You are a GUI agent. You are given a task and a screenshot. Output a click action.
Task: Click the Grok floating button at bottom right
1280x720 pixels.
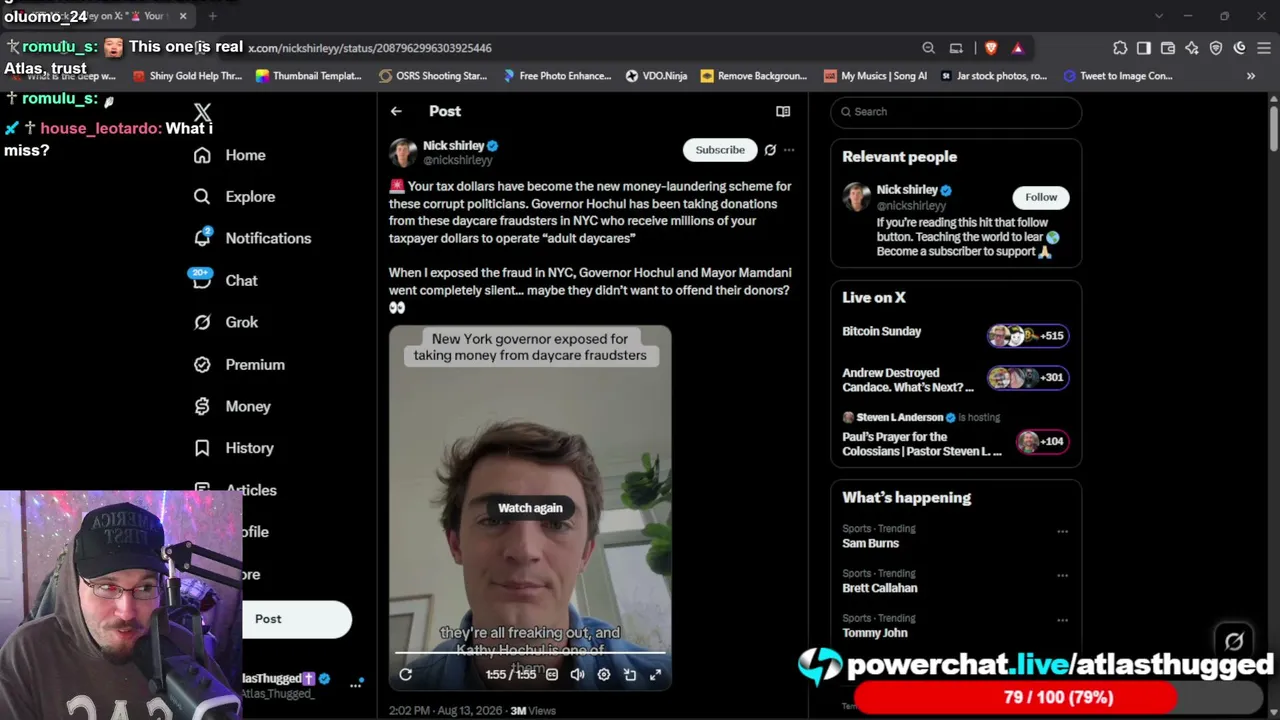tap(1234, 641)
